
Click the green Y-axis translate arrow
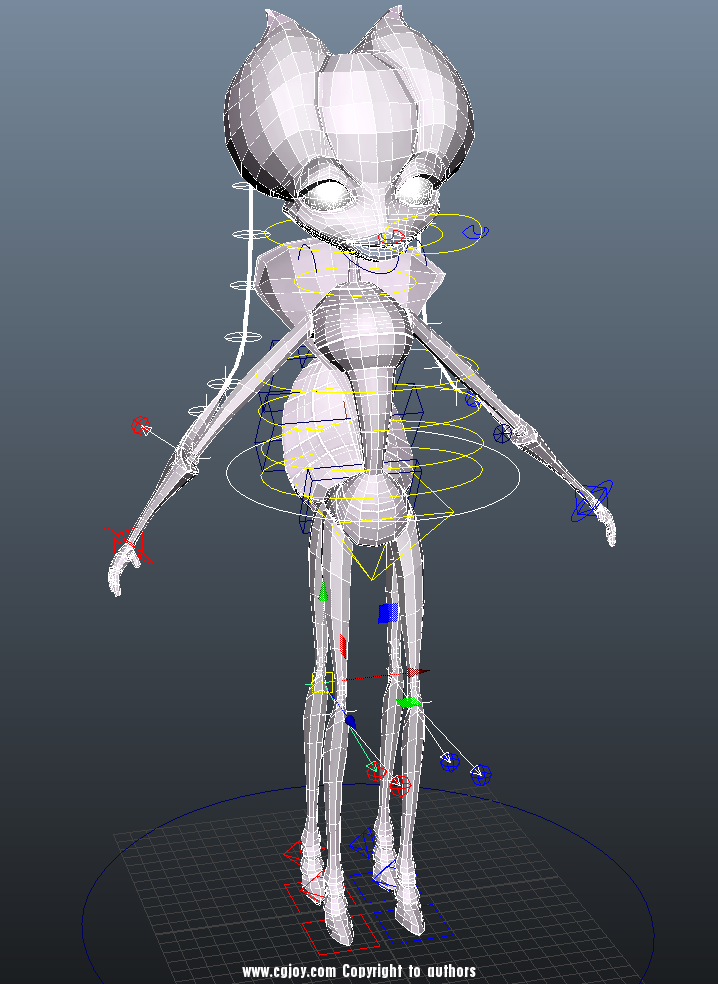pyautogui.click(x=323, y=593)
